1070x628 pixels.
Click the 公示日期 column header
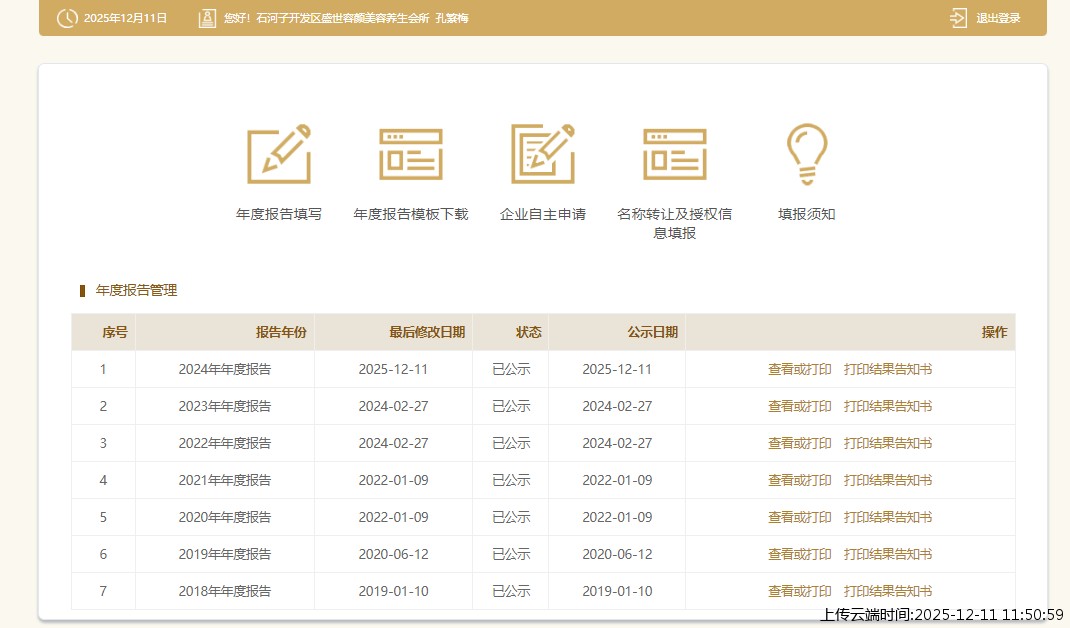click(652, 332)
